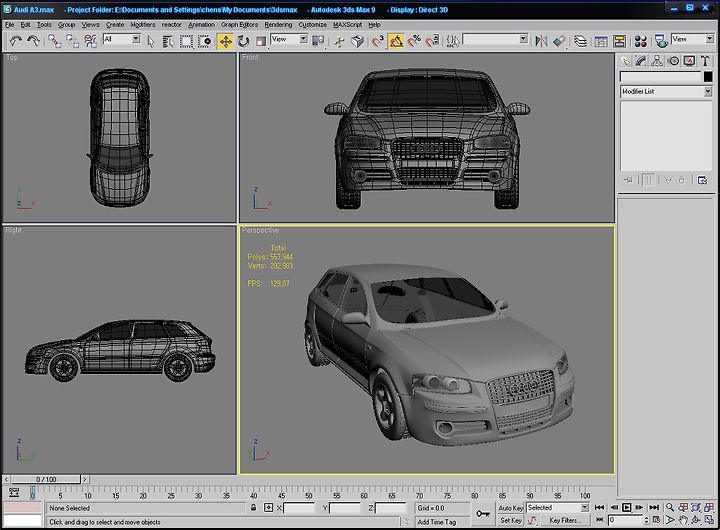Open the Mini Curve Editor
The width and height of the screenshot is (720, 530).
tap(14, 493)
